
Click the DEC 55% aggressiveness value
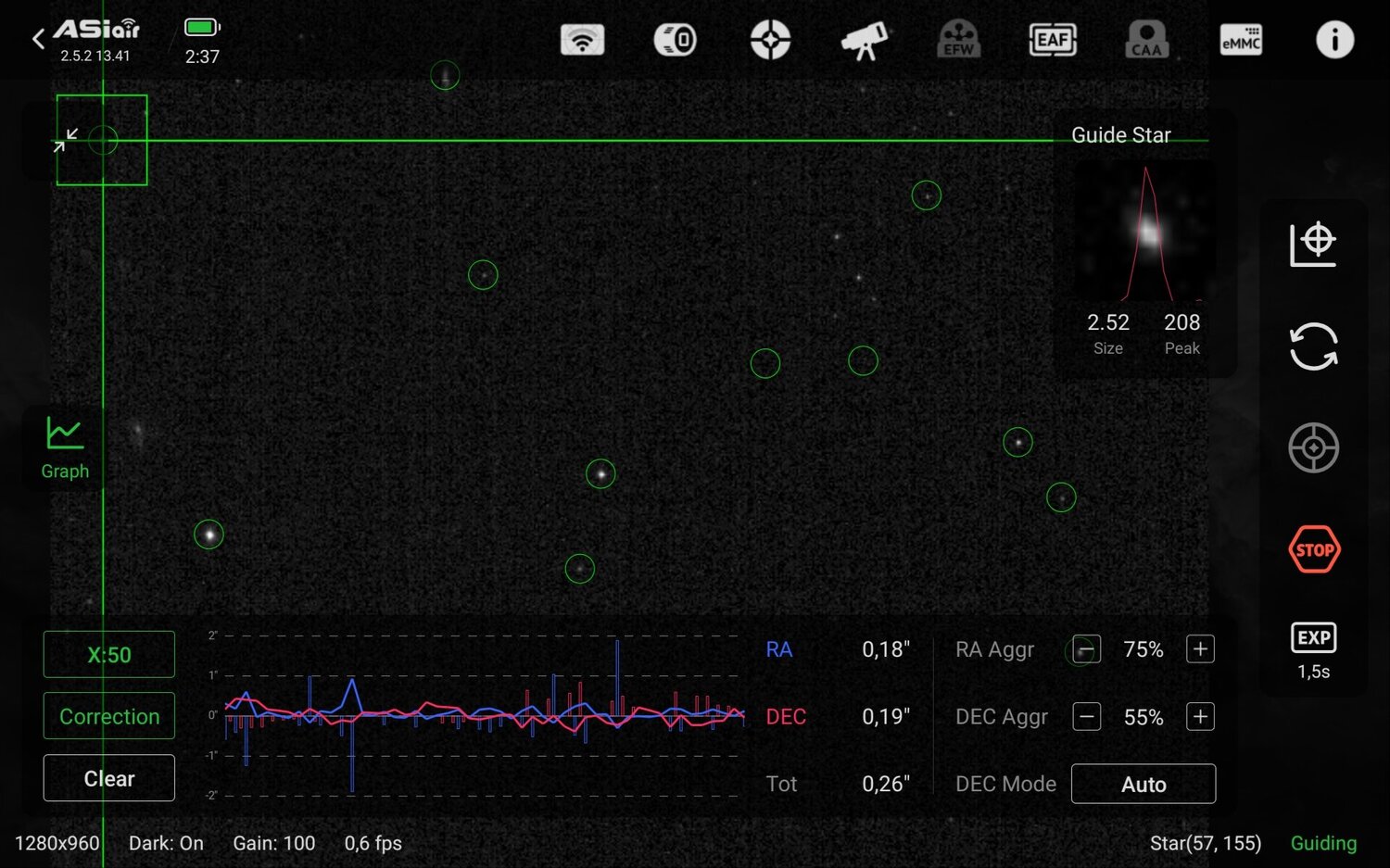[x=1144, y=717]
